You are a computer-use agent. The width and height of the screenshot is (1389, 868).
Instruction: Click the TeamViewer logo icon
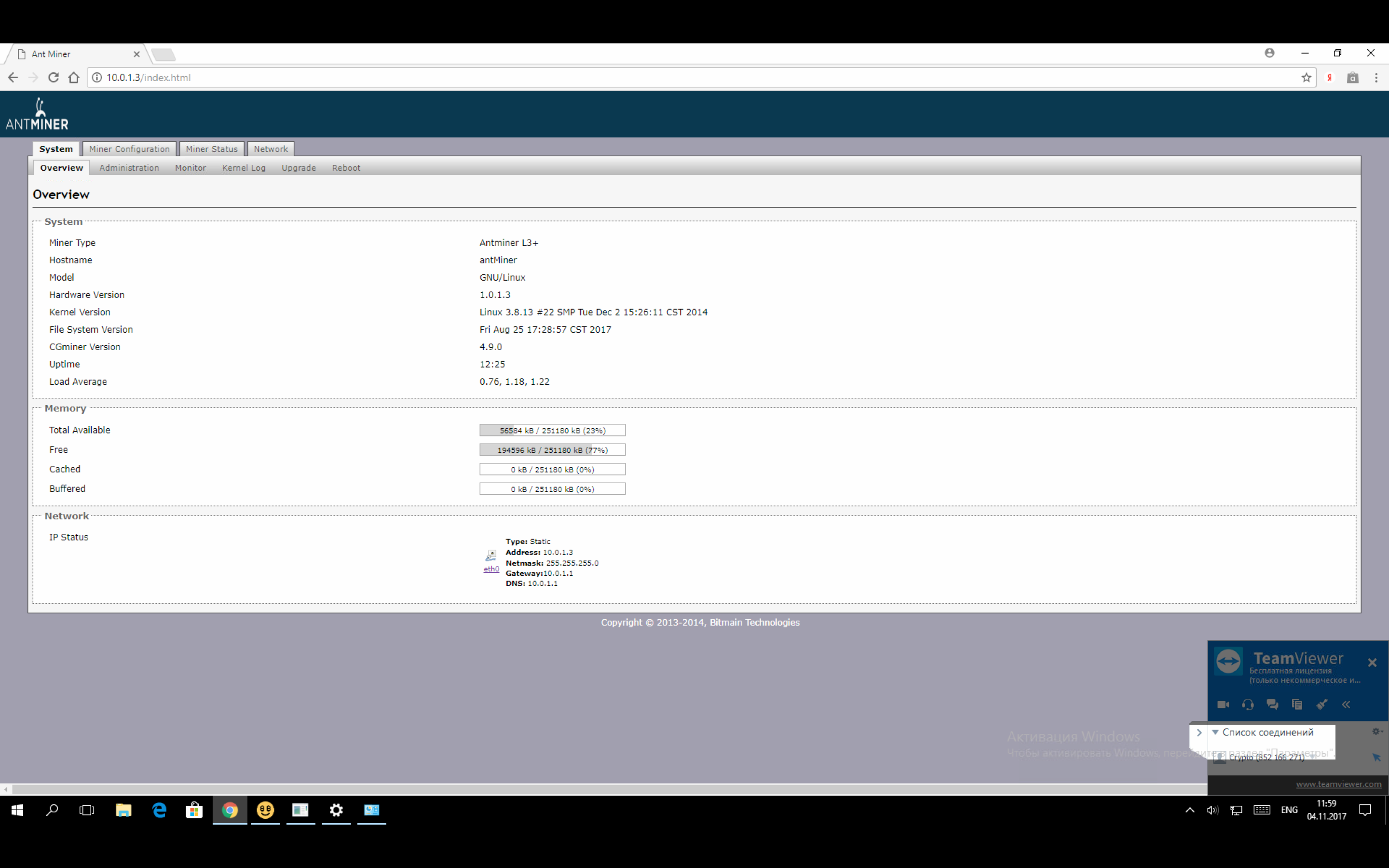pos(1228,661)
